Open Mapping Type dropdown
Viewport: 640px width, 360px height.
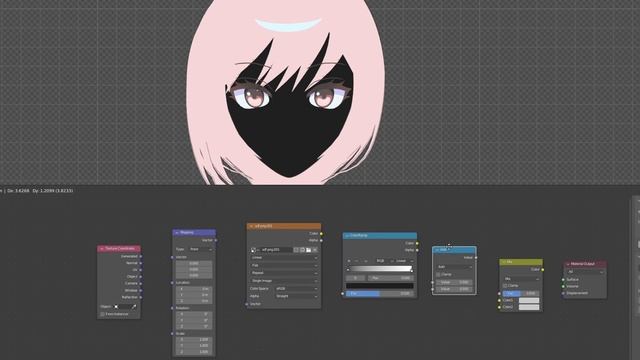pyautogui.click(x=200, y=249)
